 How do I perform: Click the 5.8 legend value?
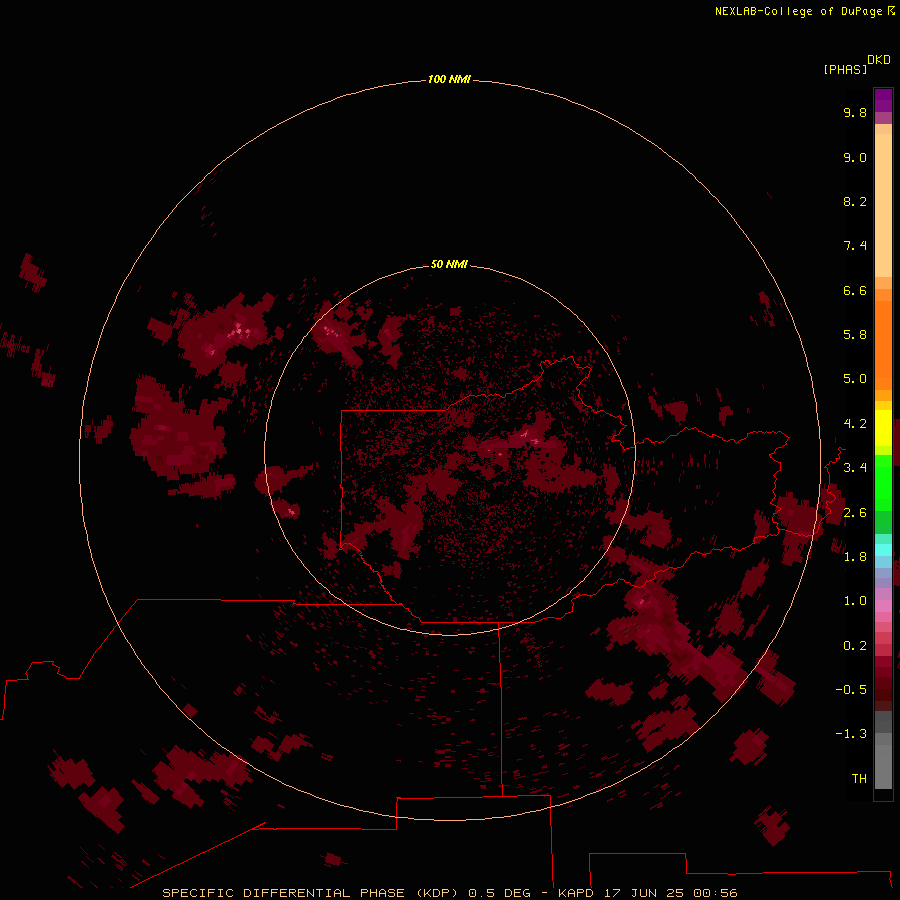click(855, 335)
